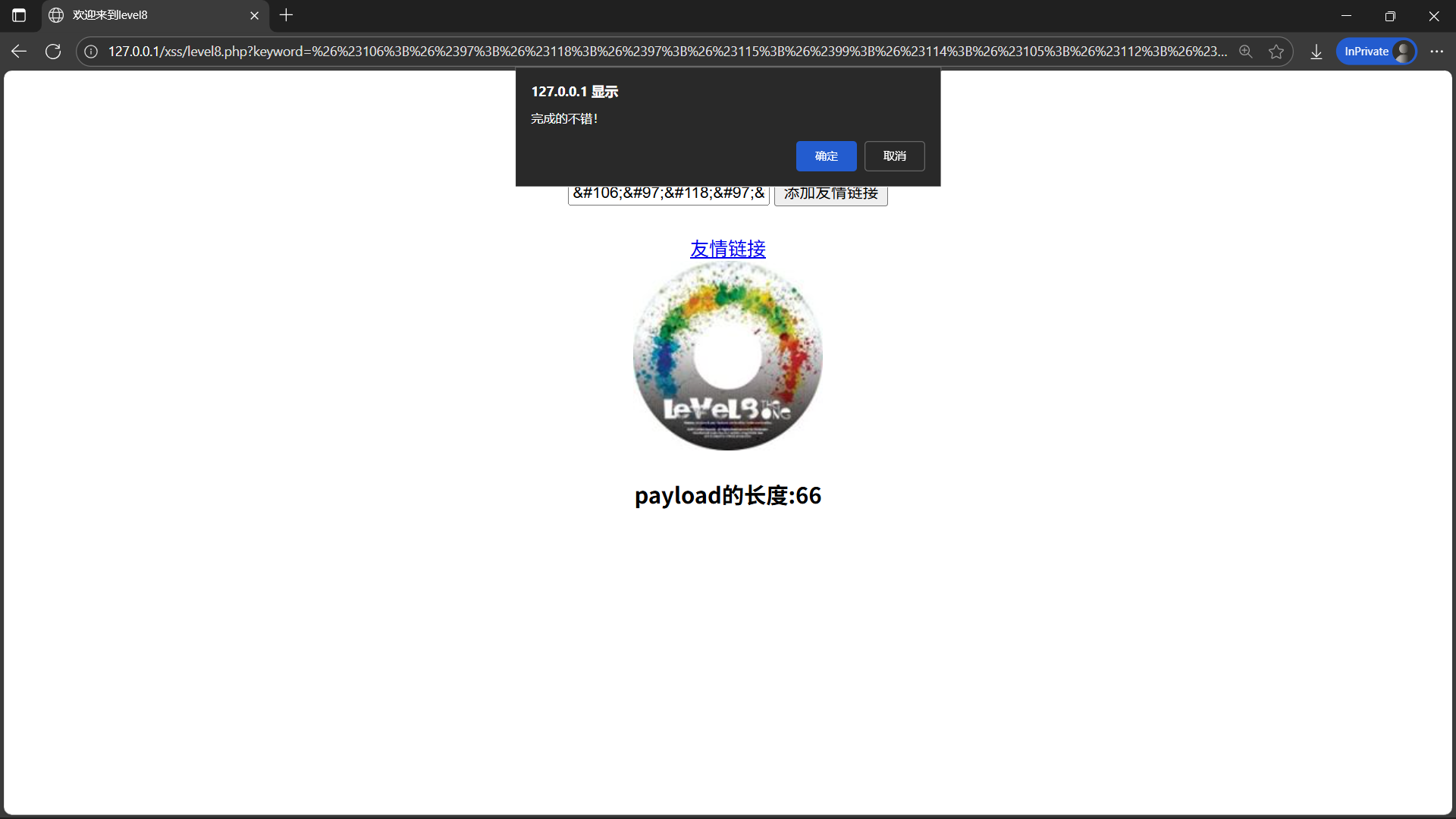Viewport: 1456px width, 819px height.
Task: Click the browser back arrow
Action: 19,52
